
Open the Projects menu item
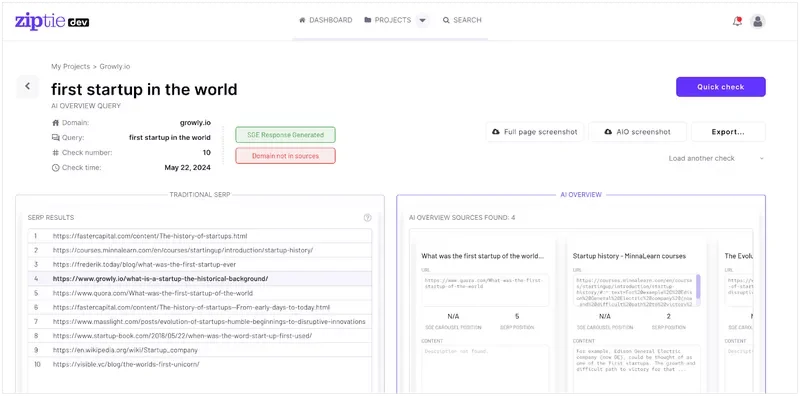388,20
